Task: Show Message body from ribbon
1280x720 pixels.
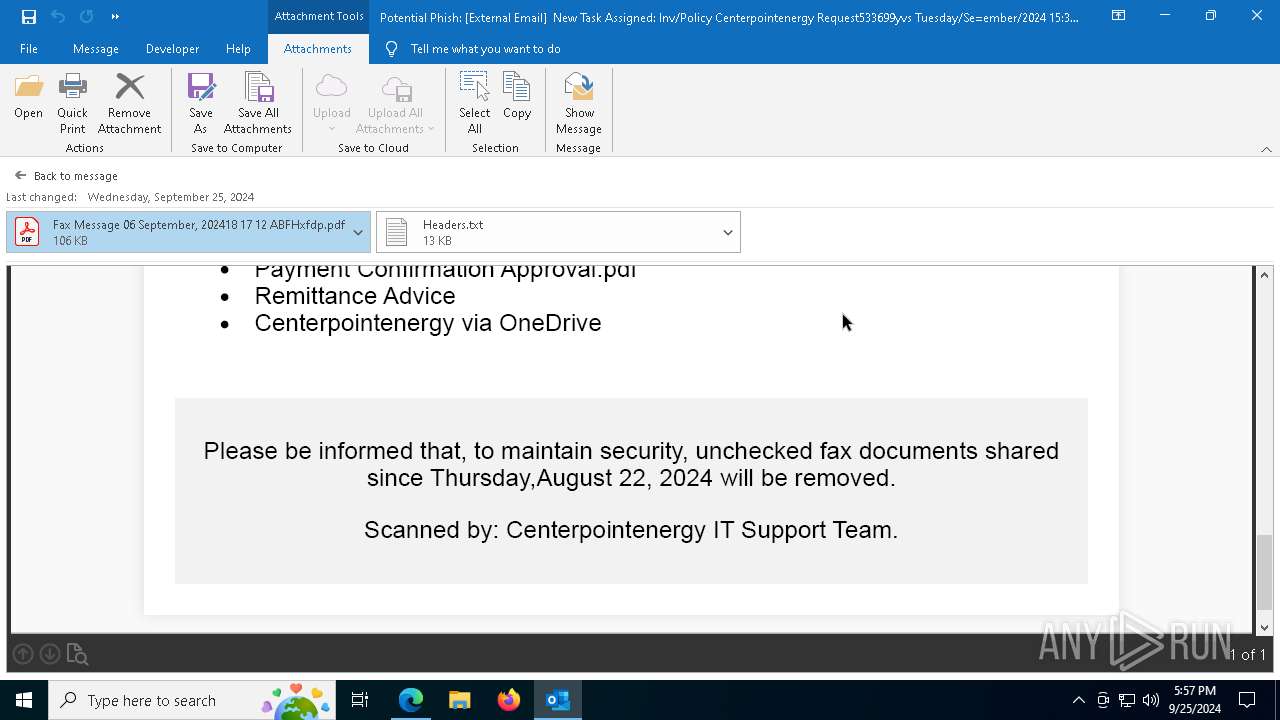Action: click(x=579, y=104)
